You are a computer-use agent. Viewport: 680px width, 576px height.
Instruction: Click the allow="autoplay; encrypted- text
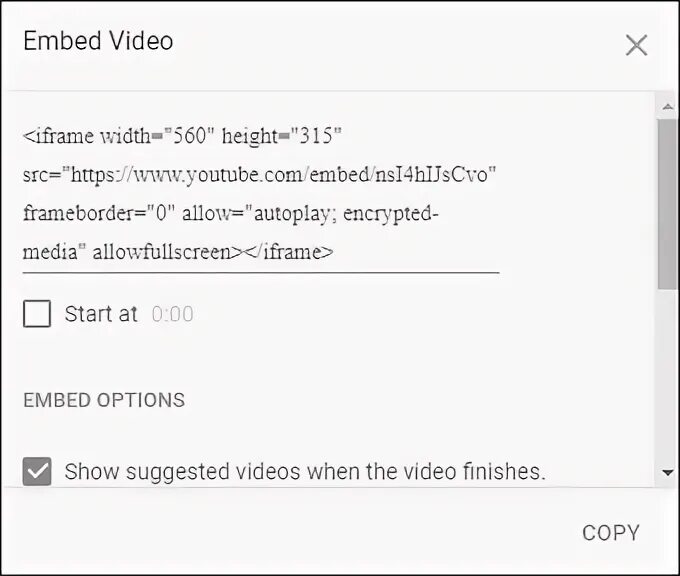311,214
